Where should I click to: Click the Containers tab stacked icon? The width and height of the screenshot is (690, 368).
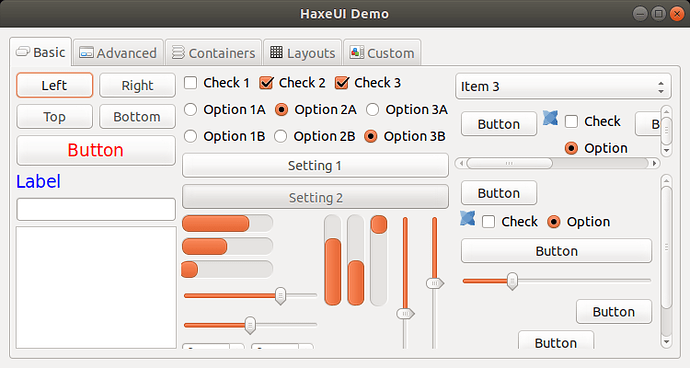point(178,52)
